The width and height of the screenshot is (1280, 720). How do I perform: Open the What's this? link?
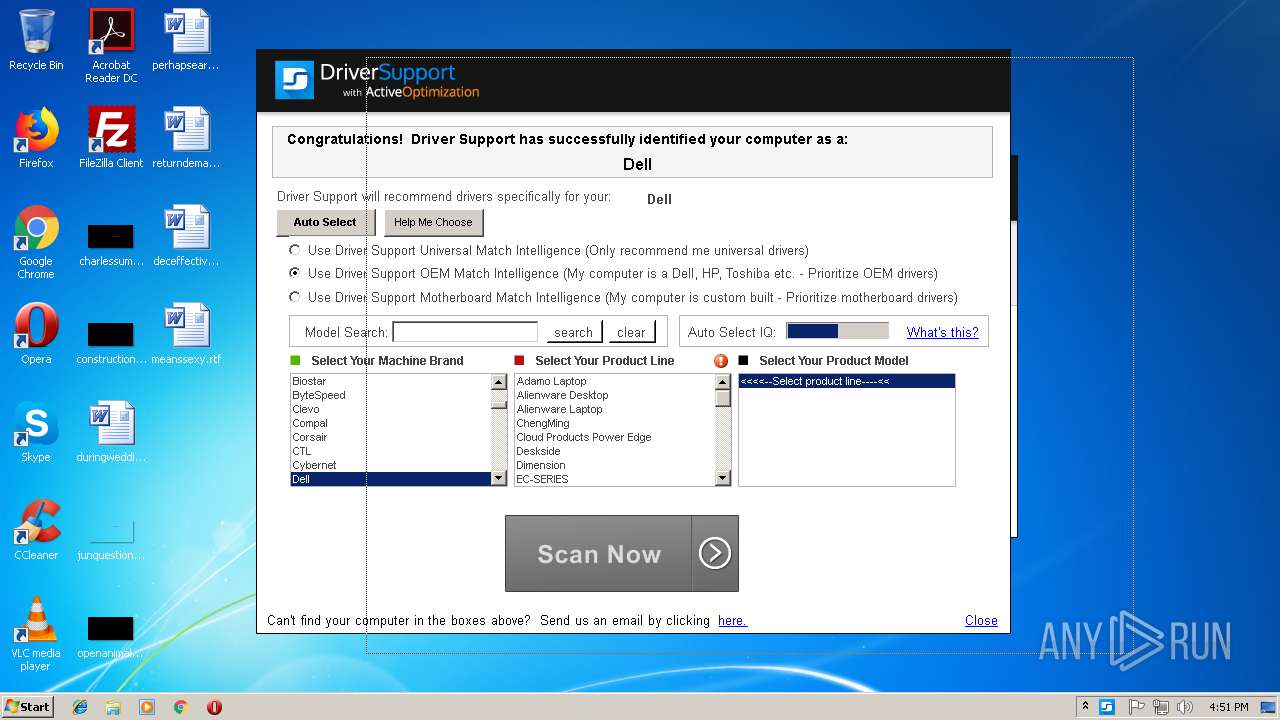pyautogui.click(x=942, y=332)
